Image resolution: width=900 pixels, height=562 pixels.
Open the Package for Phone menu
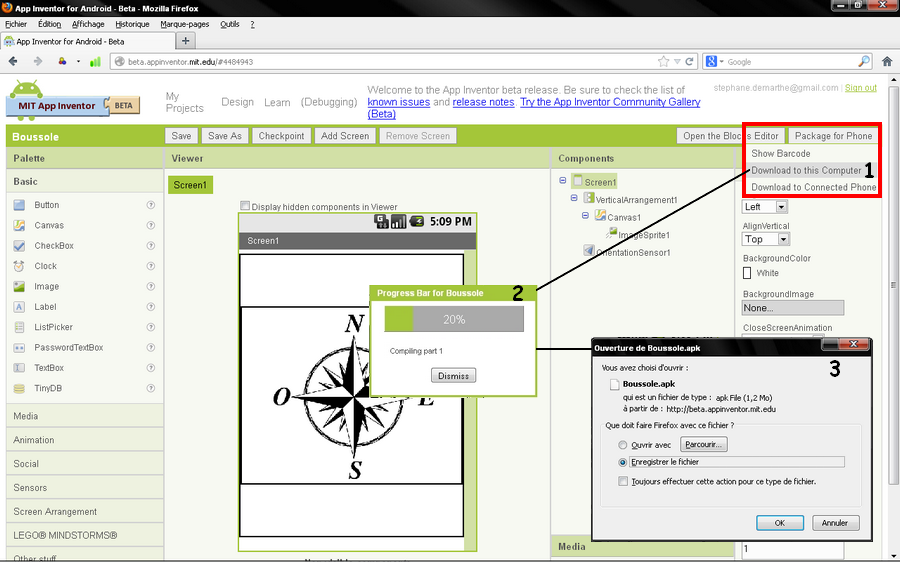click(x=833, y=136)
